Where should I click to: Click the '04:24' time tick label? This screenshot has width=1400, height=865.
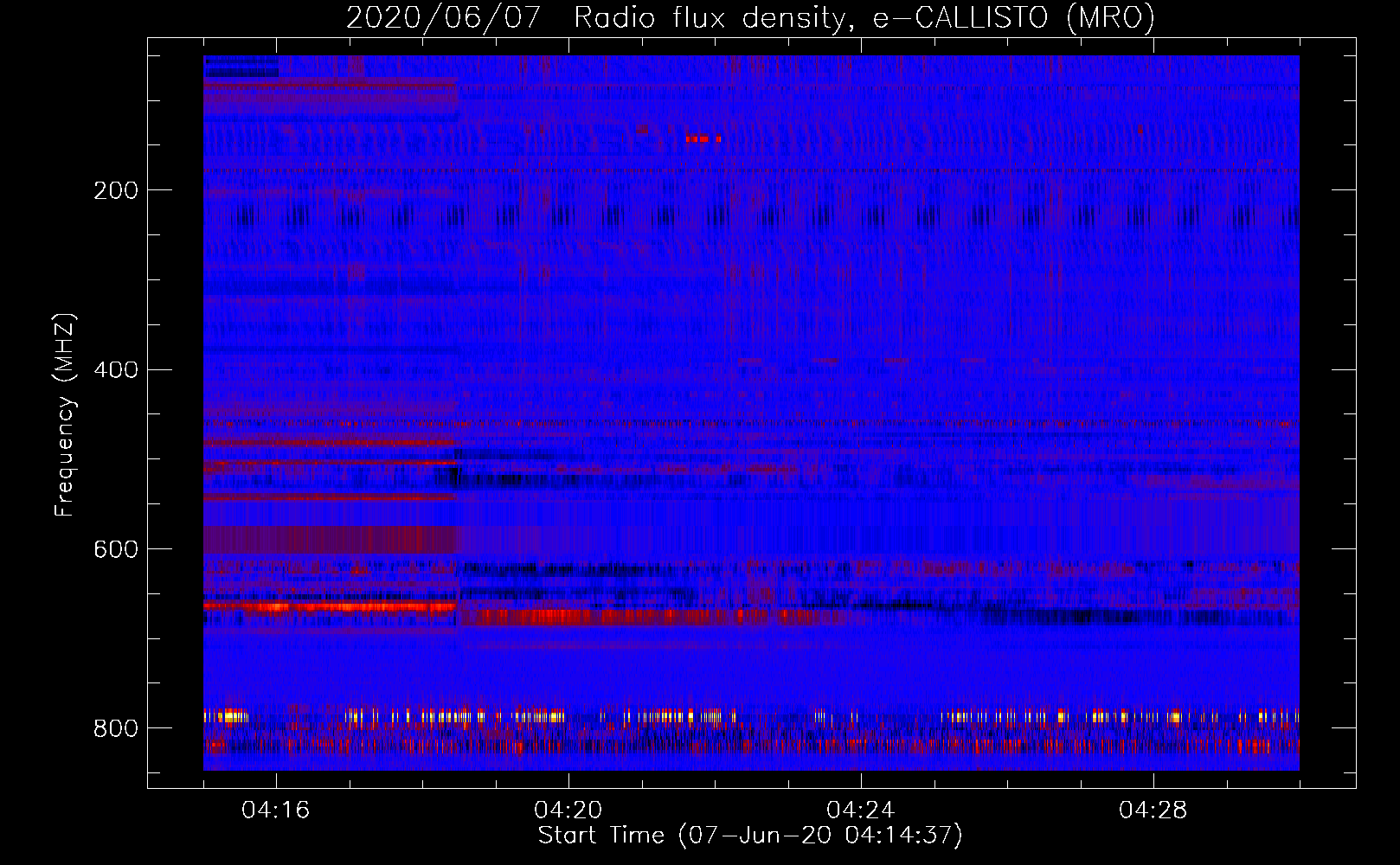point(861,811)
